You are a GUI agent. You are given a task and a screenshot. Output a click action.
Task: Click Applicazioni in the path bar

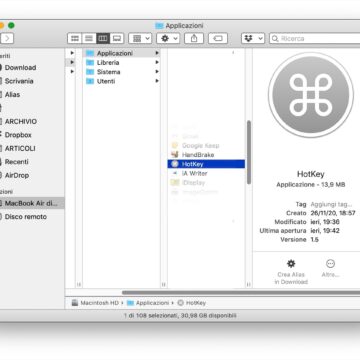pos(148,303)
